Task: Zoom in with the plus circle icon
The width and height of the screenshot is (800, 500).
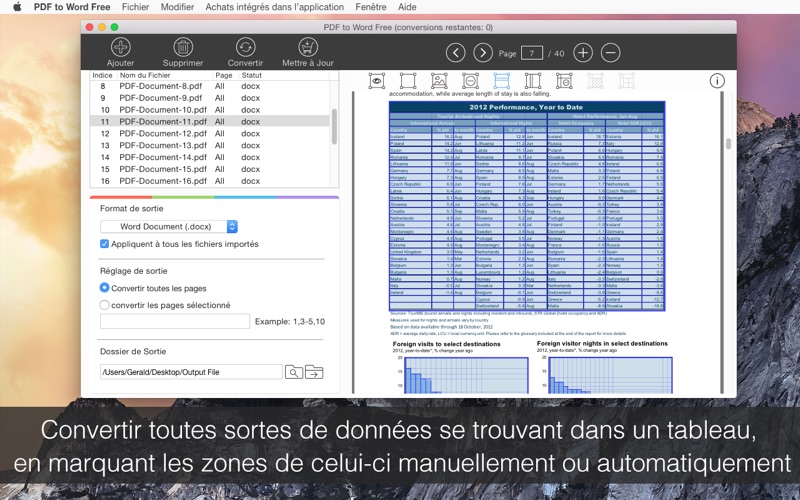Action: 583,53
